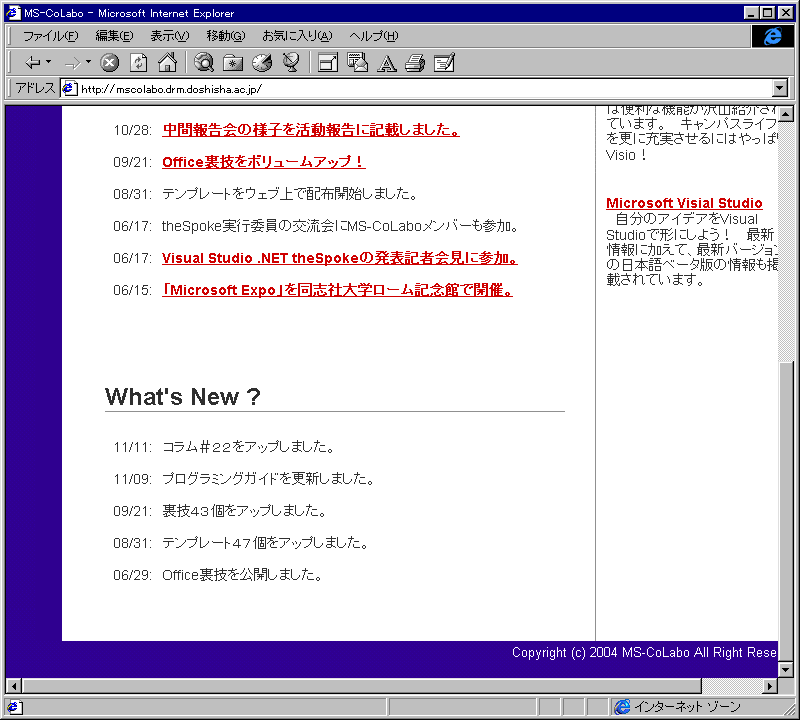Click the Internet zone globe icon in status bar
Image resolution: width=800 pixels, height=720 pixels.
tap(622, 707)
